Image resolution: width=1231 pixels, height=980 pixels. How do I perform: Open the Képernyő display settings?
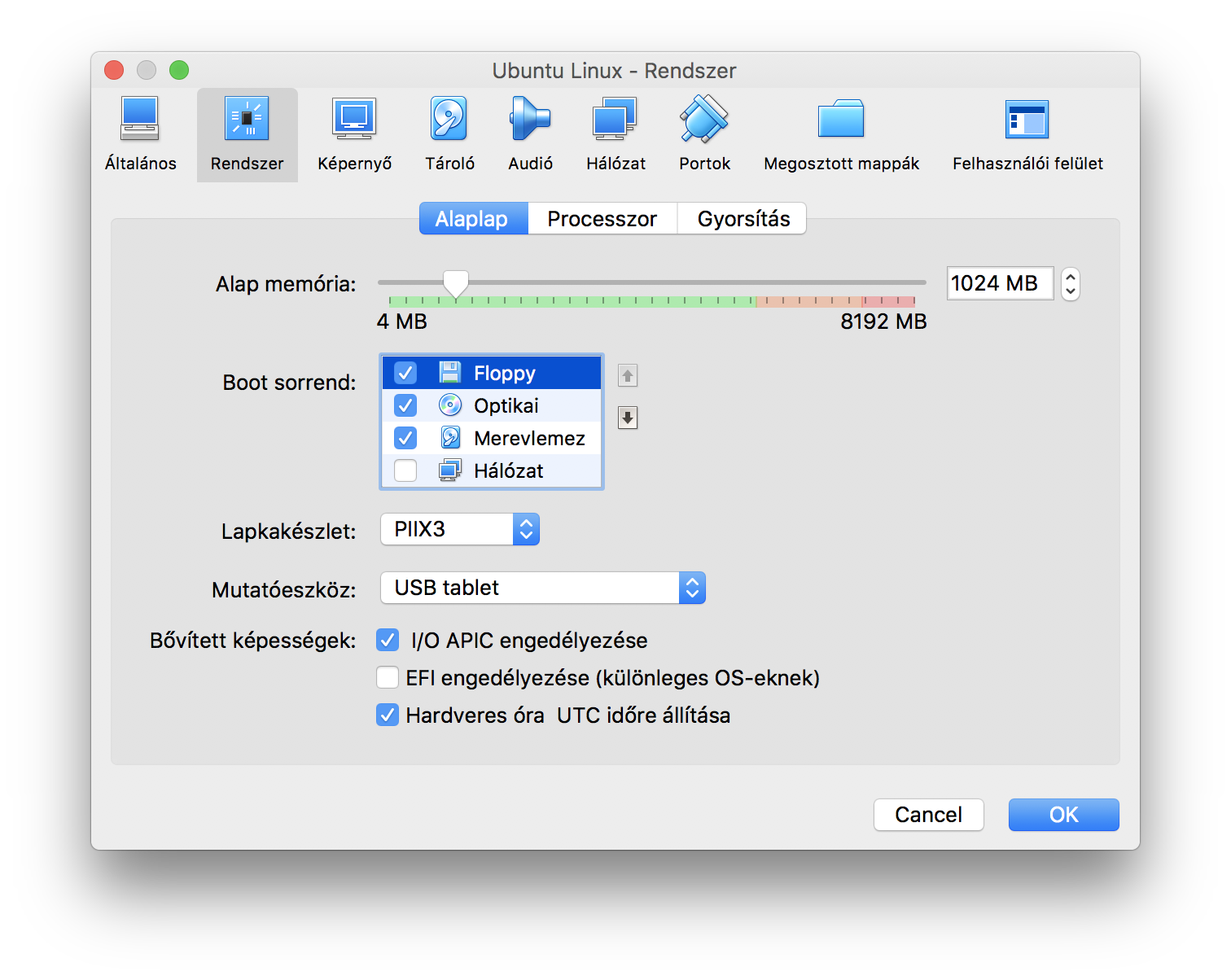click(354, 135)
